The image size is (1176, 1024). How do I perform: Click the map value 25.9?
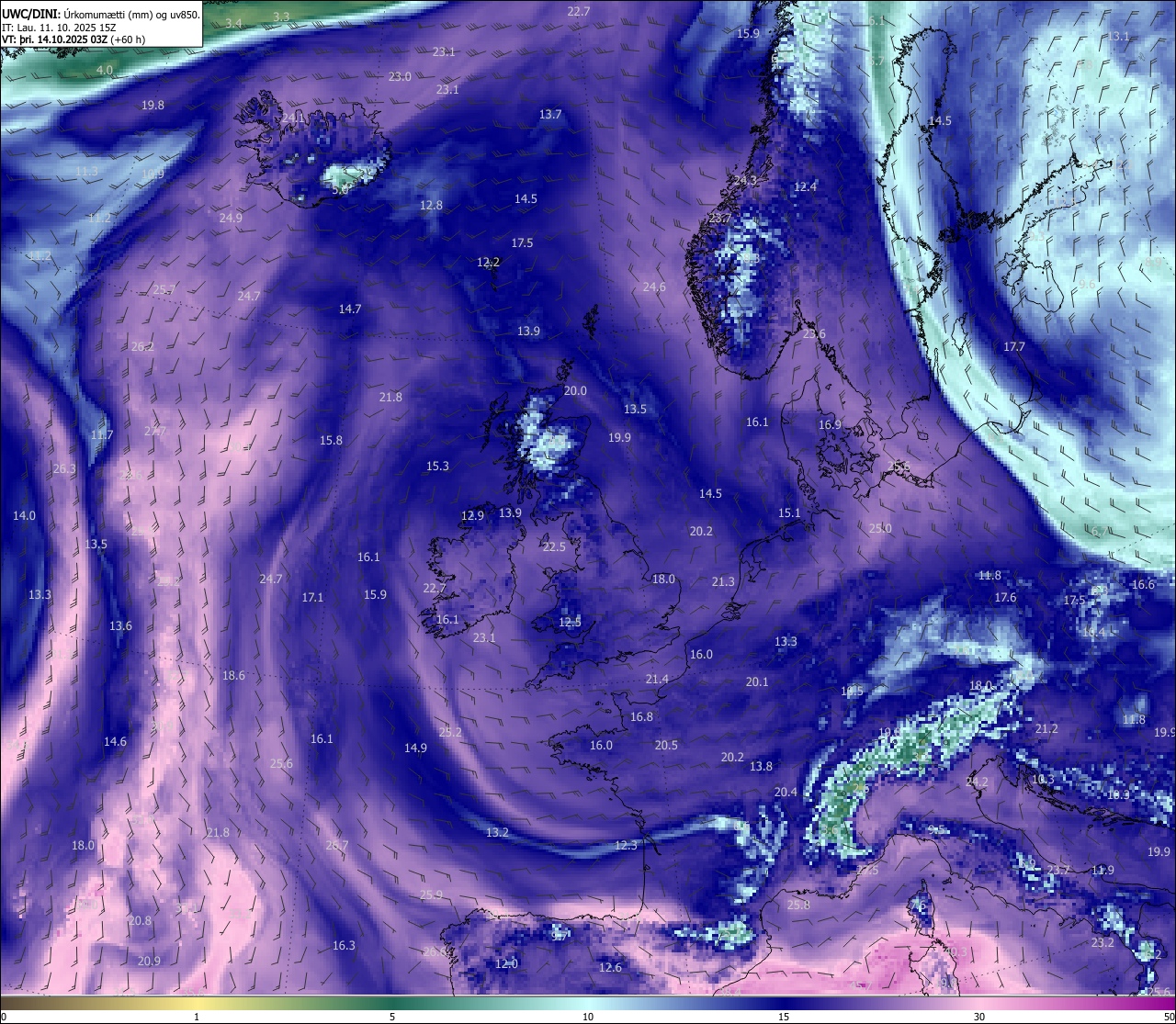pyautogui.click(x=431, y=895)
